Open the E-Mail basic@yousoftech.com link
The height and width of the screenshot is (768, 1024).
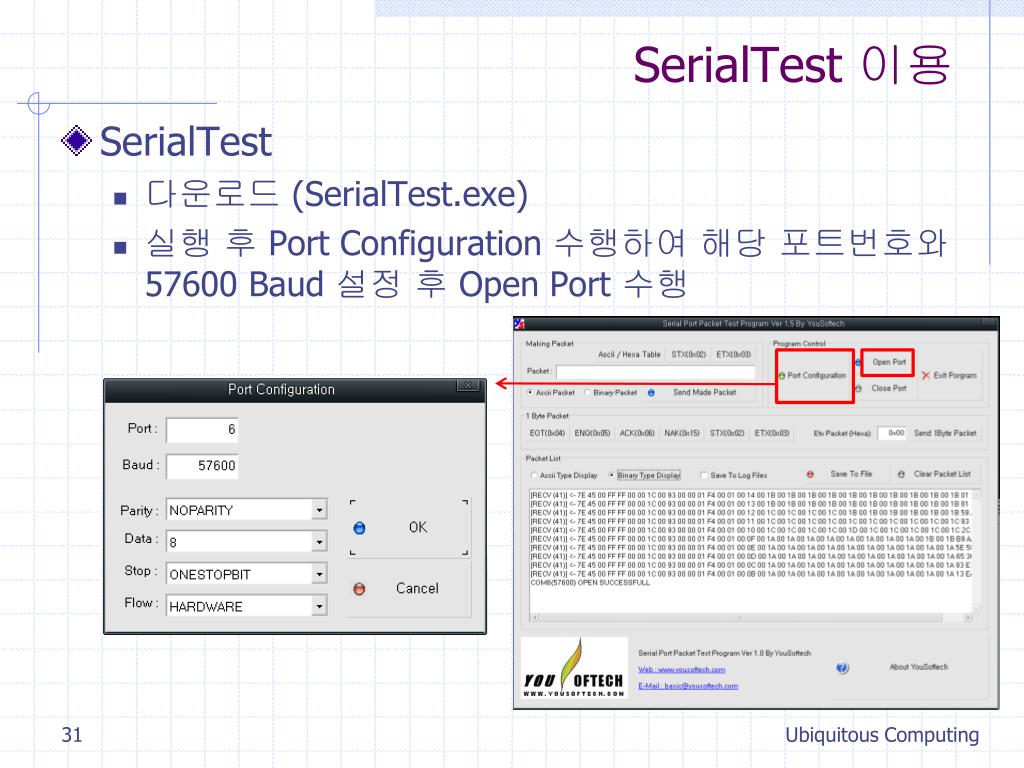(688, 686)
